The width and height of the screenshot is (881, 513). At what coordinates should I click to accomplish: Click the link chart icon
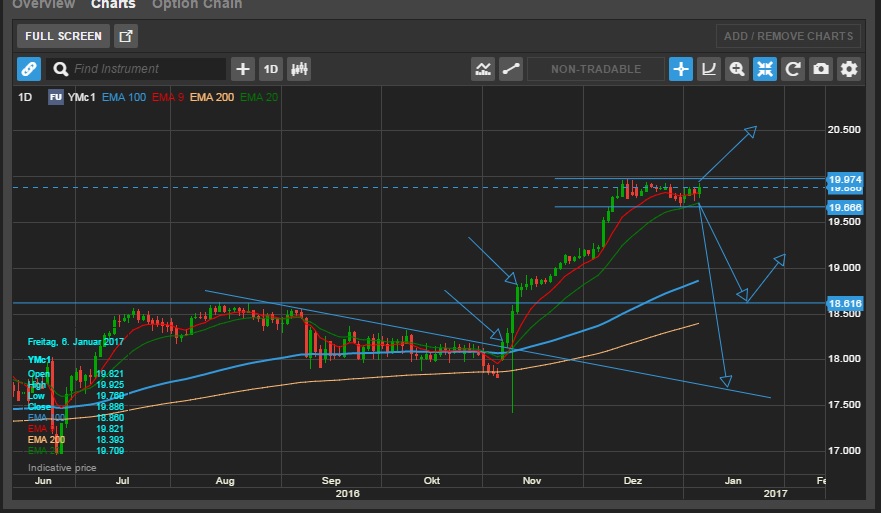(x=29, y=69)
